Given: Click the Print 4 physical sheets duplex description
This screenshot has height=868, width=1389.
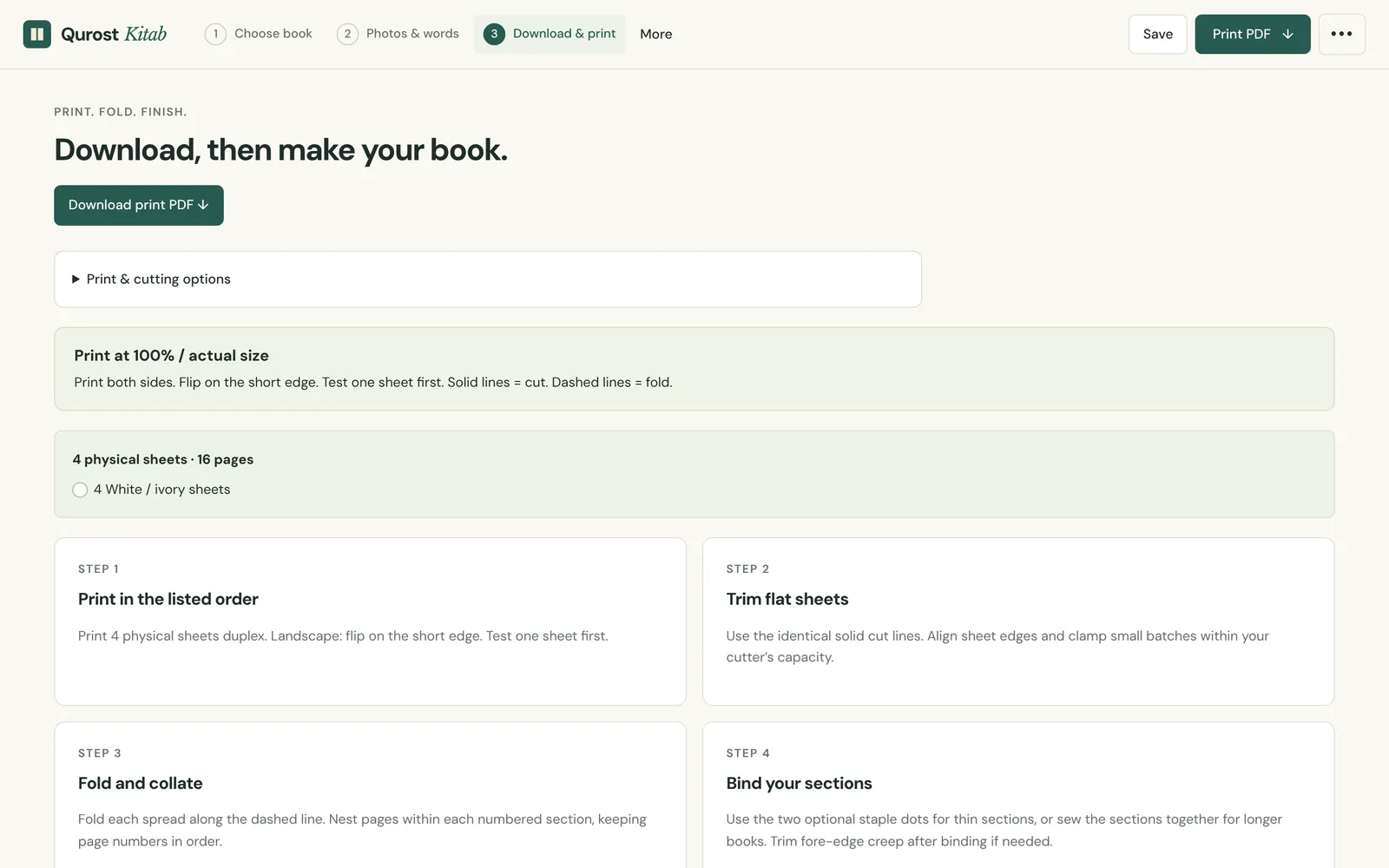Looking at the screenshot, I should [343, 636].
